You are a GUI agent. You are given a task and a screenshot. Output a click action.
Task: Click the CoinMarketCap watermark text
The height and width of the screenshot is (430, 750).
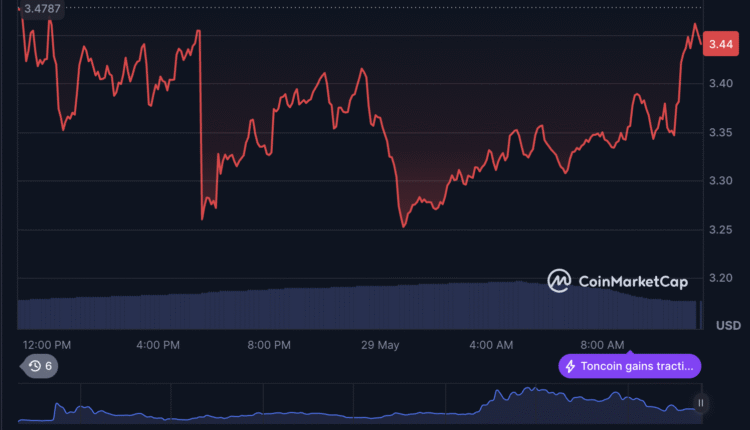tap(633, 282)
